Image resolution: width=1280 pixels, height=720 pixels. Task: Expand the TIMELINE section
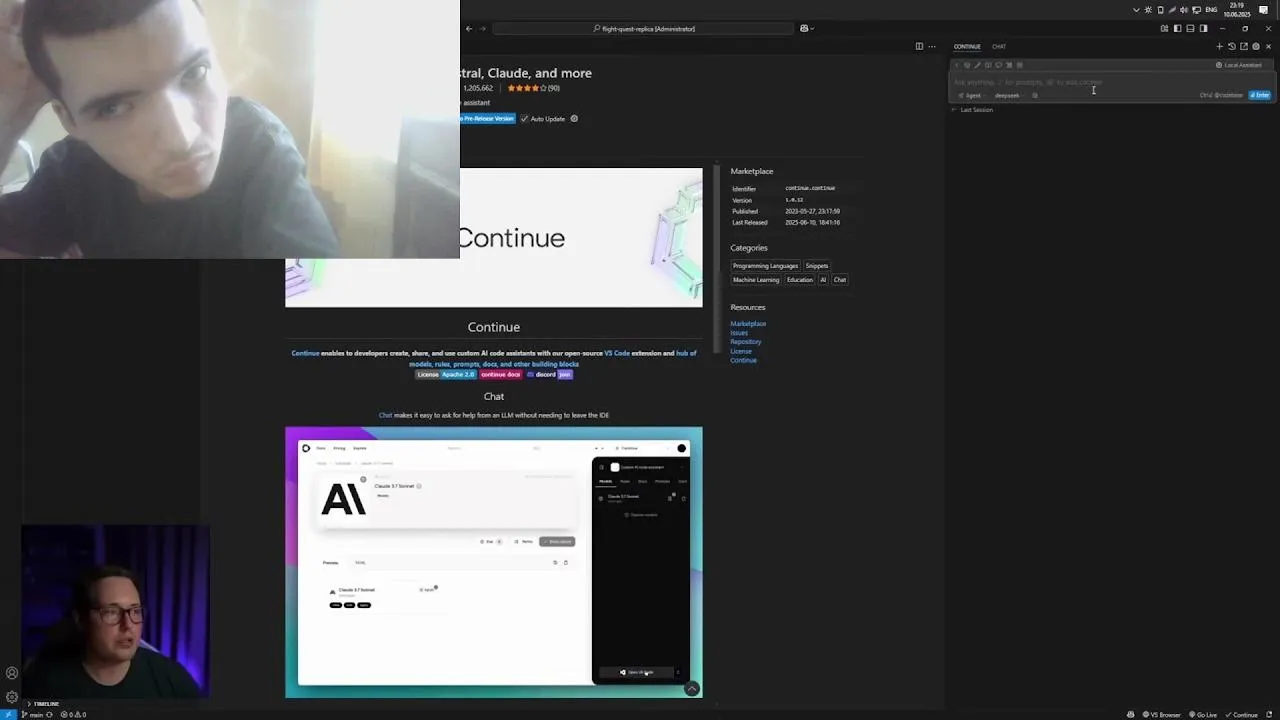pyautogui.click(x=44, y=704)
